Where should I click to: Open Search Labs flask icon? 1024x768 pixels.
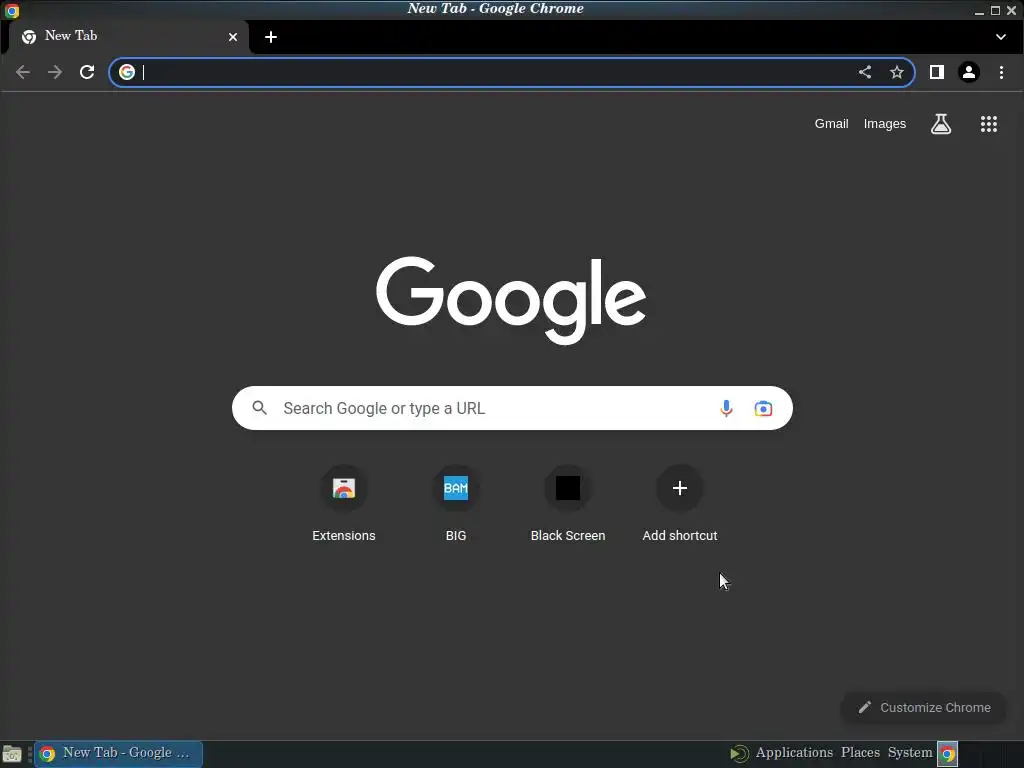[940, 123]
